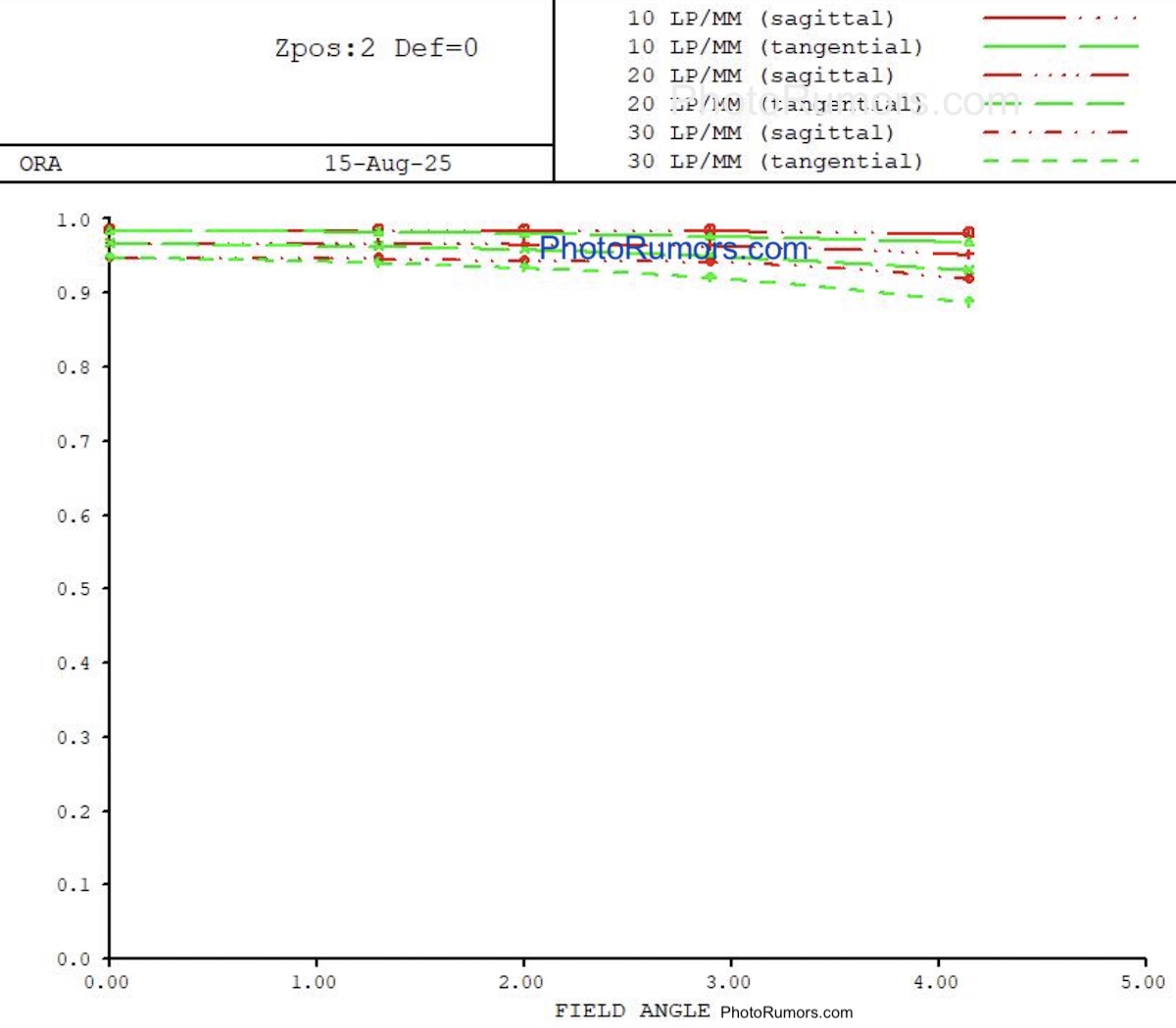Click the 5.00 tick label on the horizontal axis
This screenshot has width=1176, height=1028.
1143,982
